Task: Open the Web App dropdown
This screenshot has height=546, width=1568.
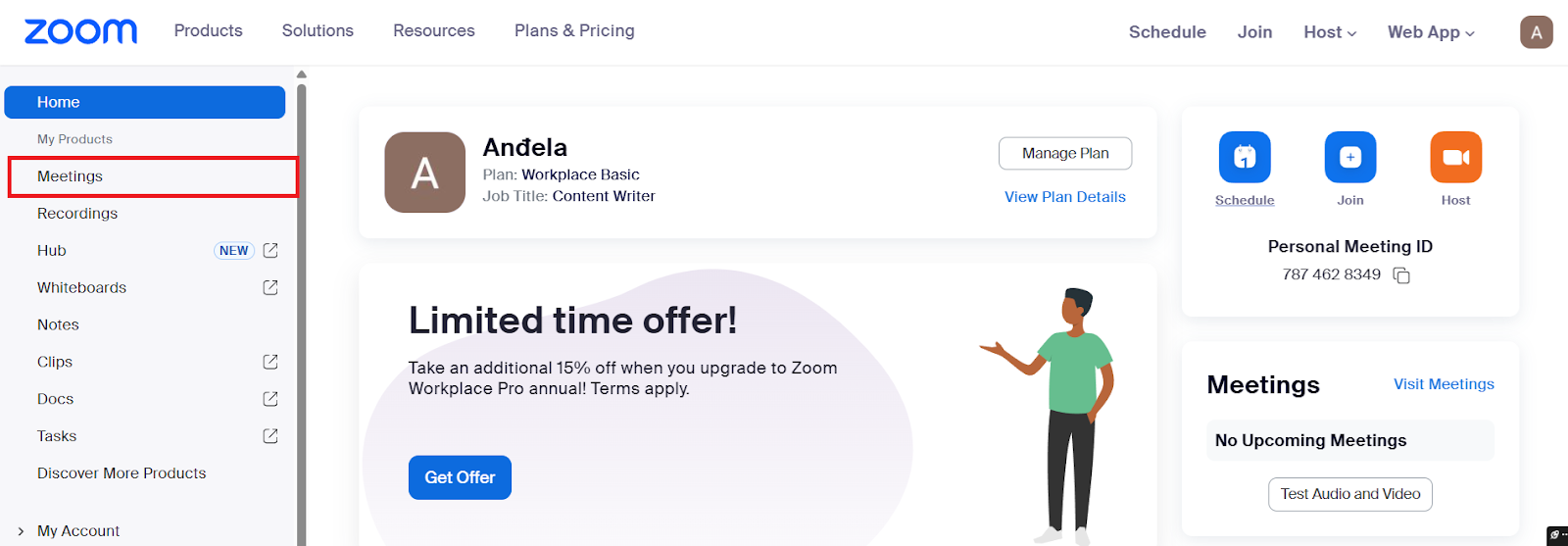Action: [x=1431, y=32]
